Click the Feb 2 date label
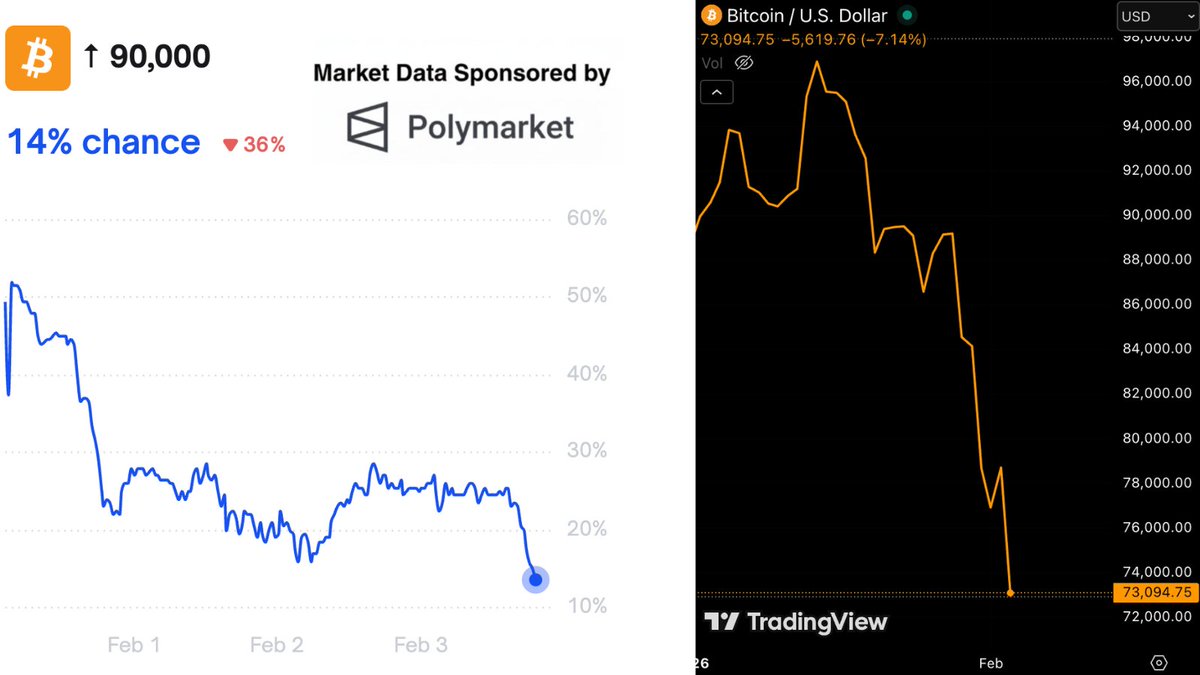 [x=276, y=645]
